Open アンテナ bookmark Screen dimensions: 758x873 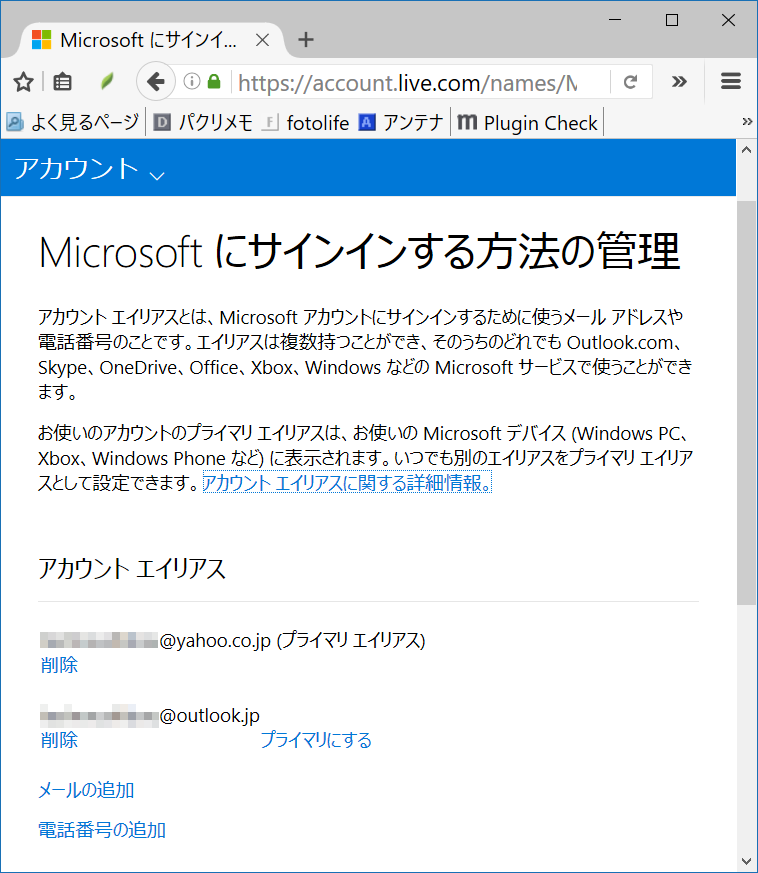[401, 122]
